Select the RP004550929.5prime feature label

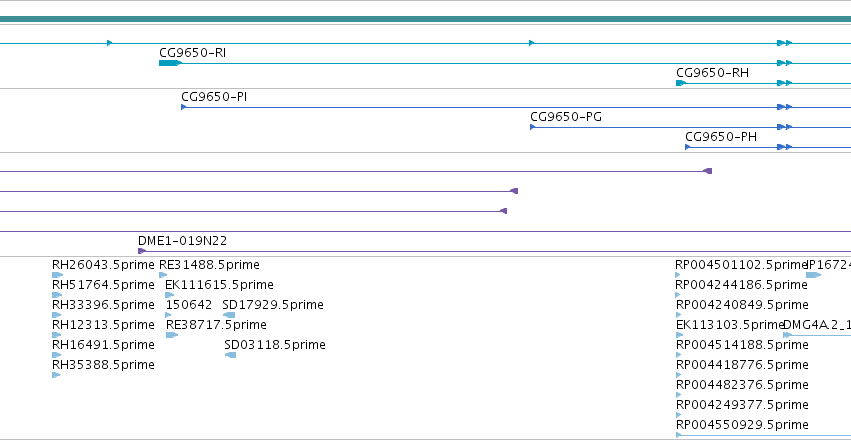click(x=742, y=424)
